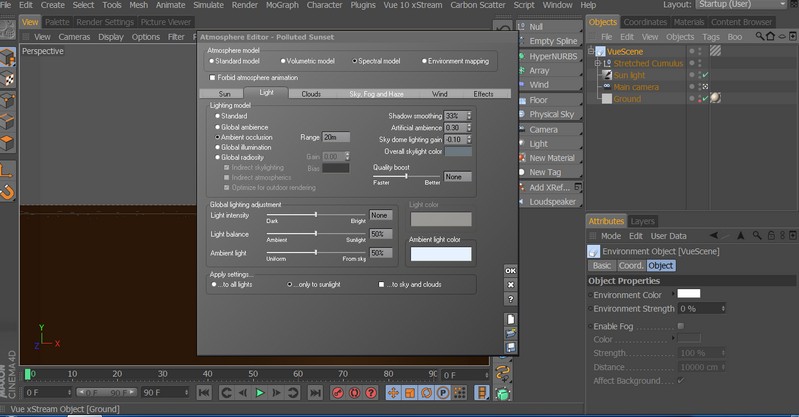
Task: Expand the Stretched Cumulus tree node
Action: tap(597, 63)
